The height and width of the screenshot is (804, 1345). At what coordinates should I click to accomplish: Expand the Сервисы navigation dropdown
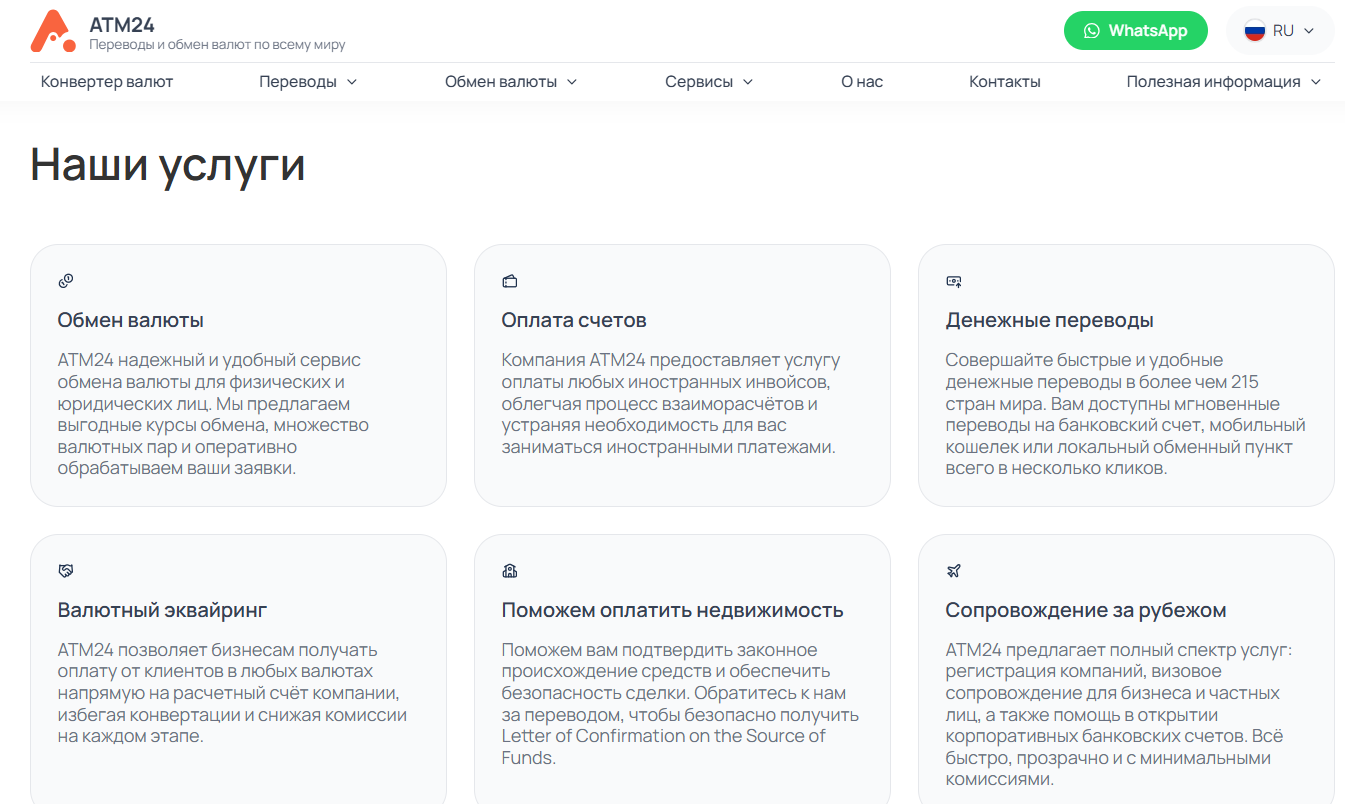point(709,82)
